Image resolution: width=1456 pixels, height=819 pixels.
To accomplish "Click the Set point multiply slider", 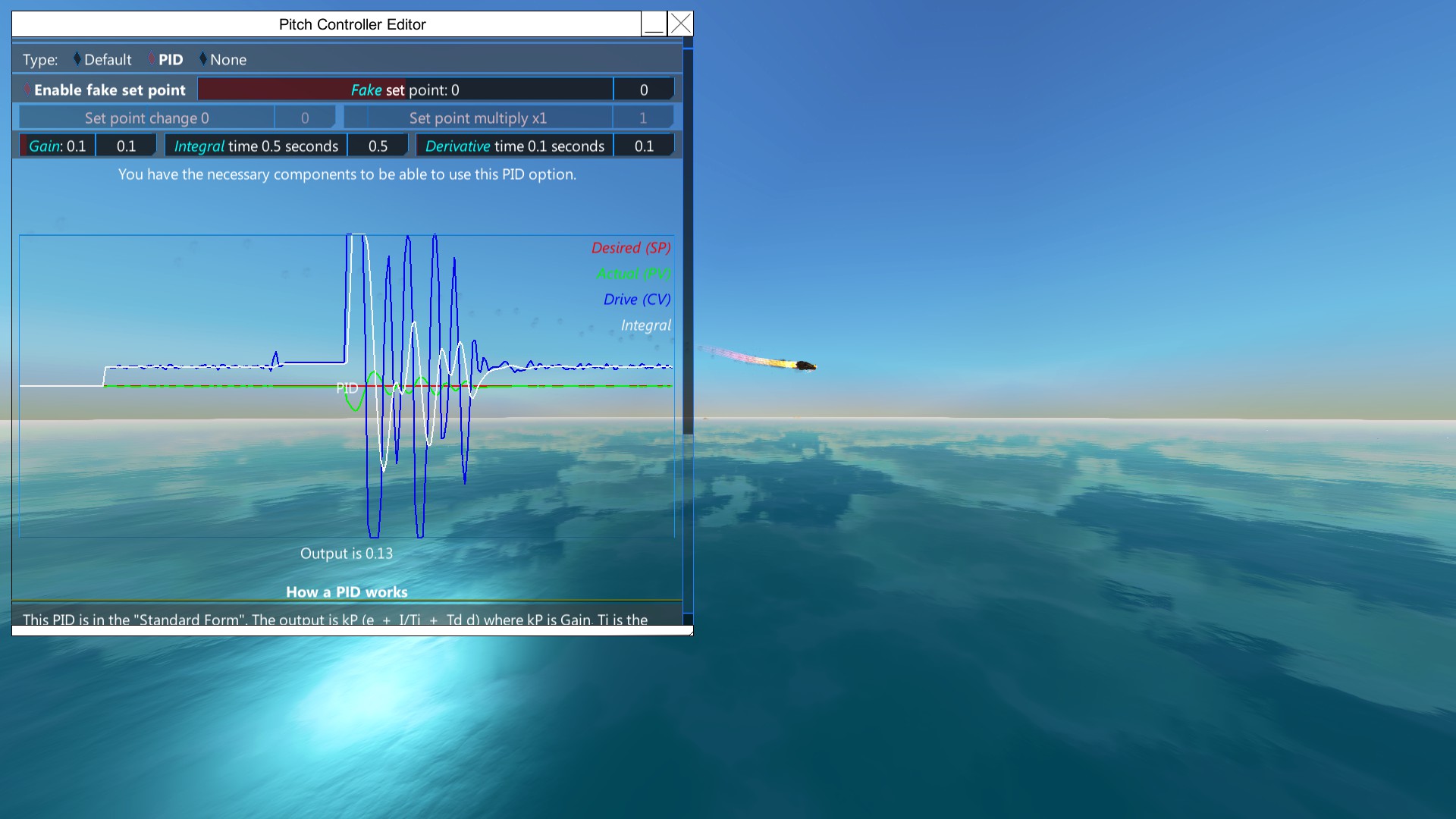I will click(x=478, y=118).
